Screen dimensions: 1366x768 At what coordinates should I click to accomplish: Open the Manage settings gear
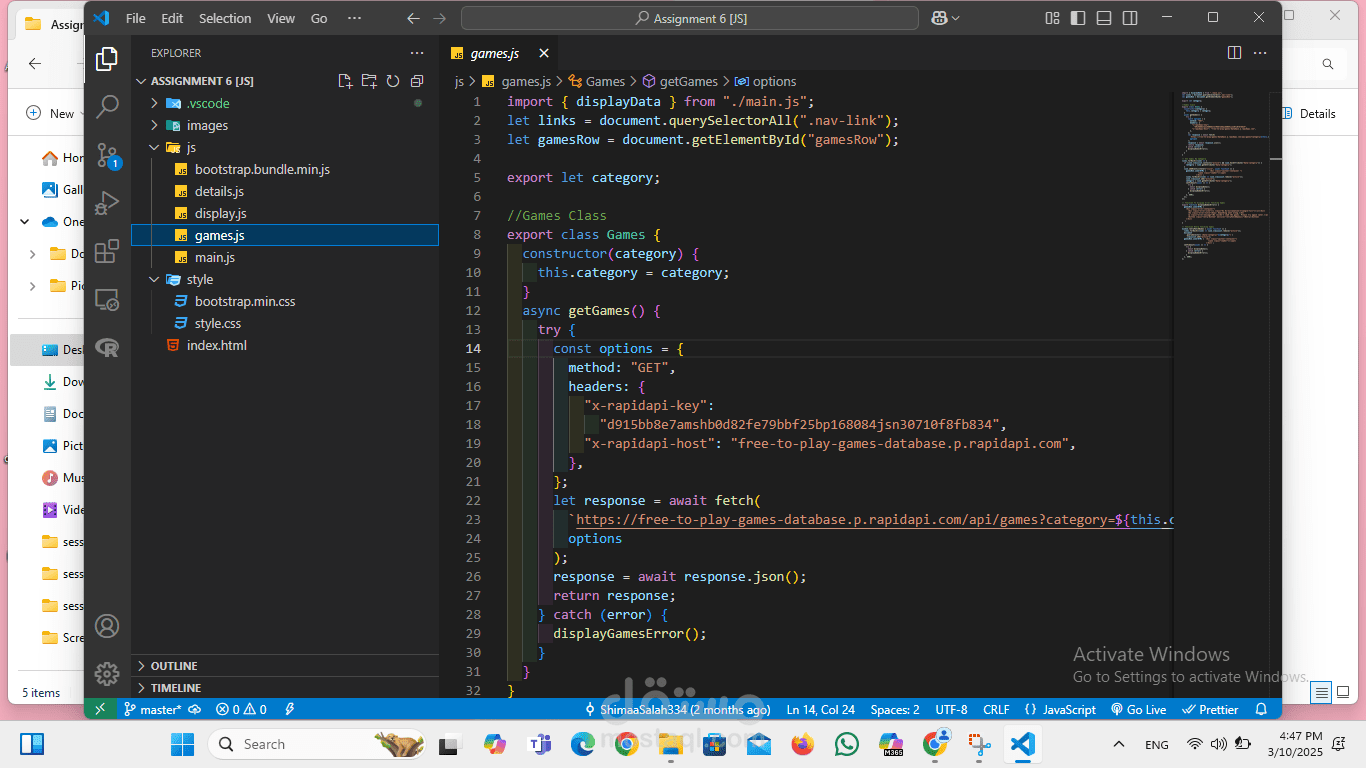[x=107, y=673]
